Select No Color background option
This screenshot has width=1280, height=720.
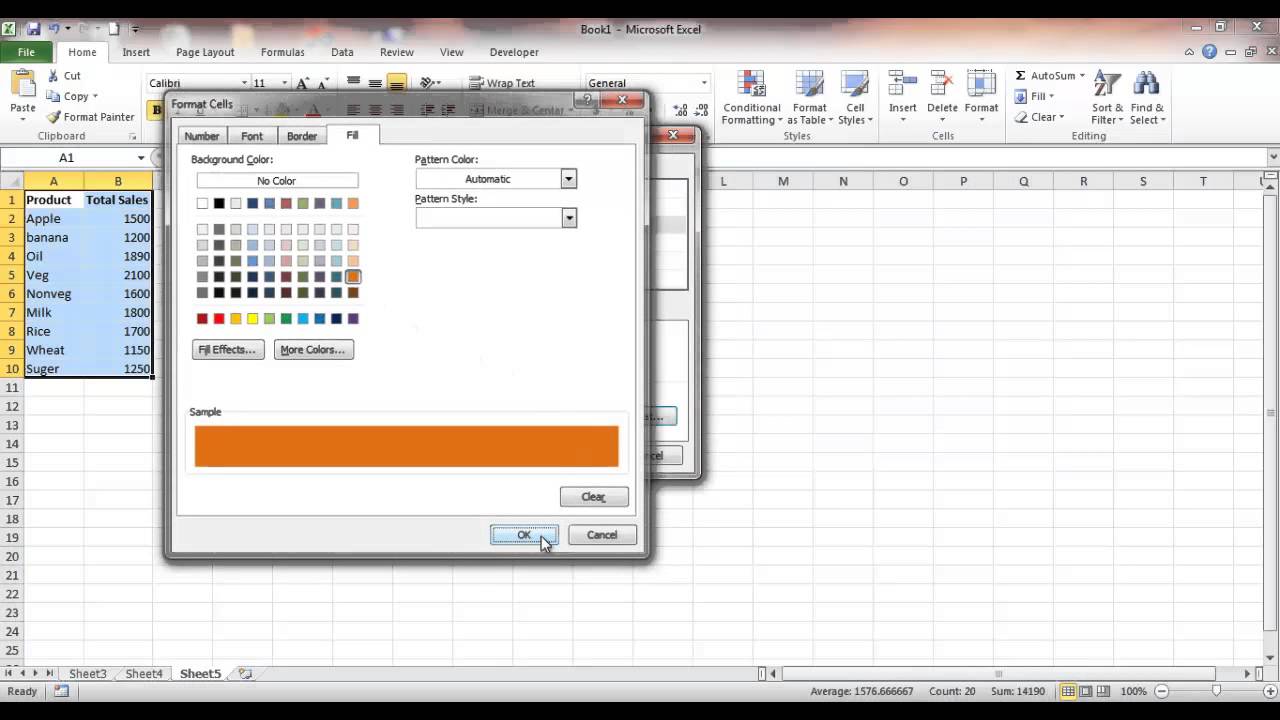tap(277, 181)
